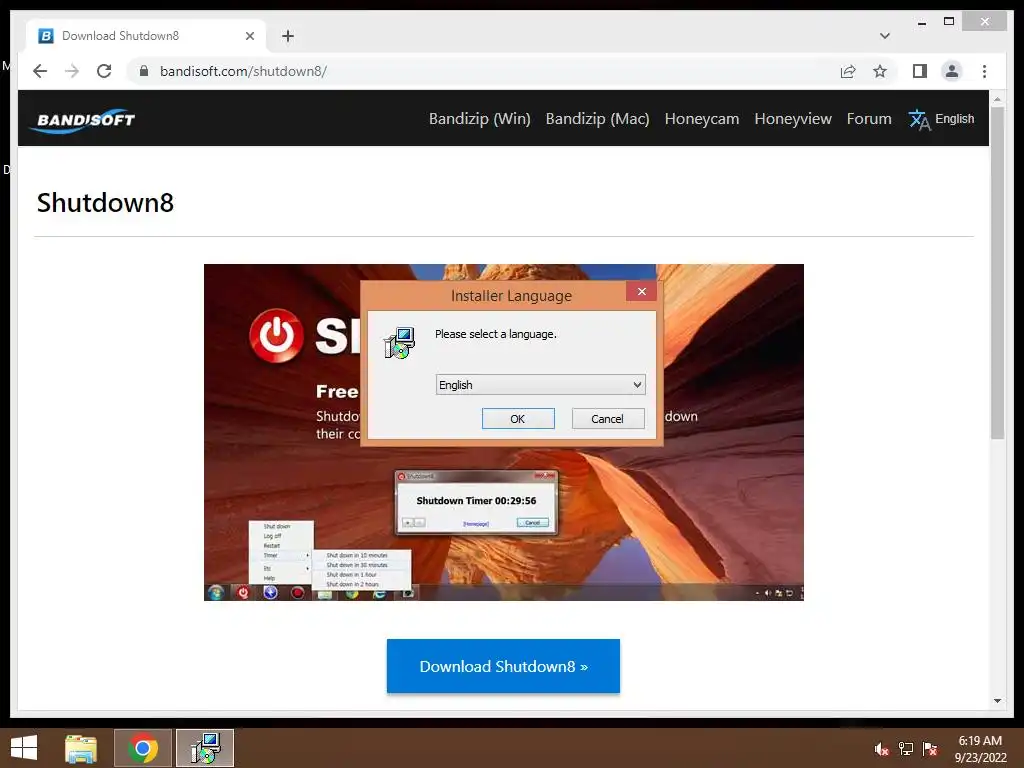Open the Honeycam navigation link
Image resolution: width=1024 pixels, height=768 pixels.
[x=701, y=119]
